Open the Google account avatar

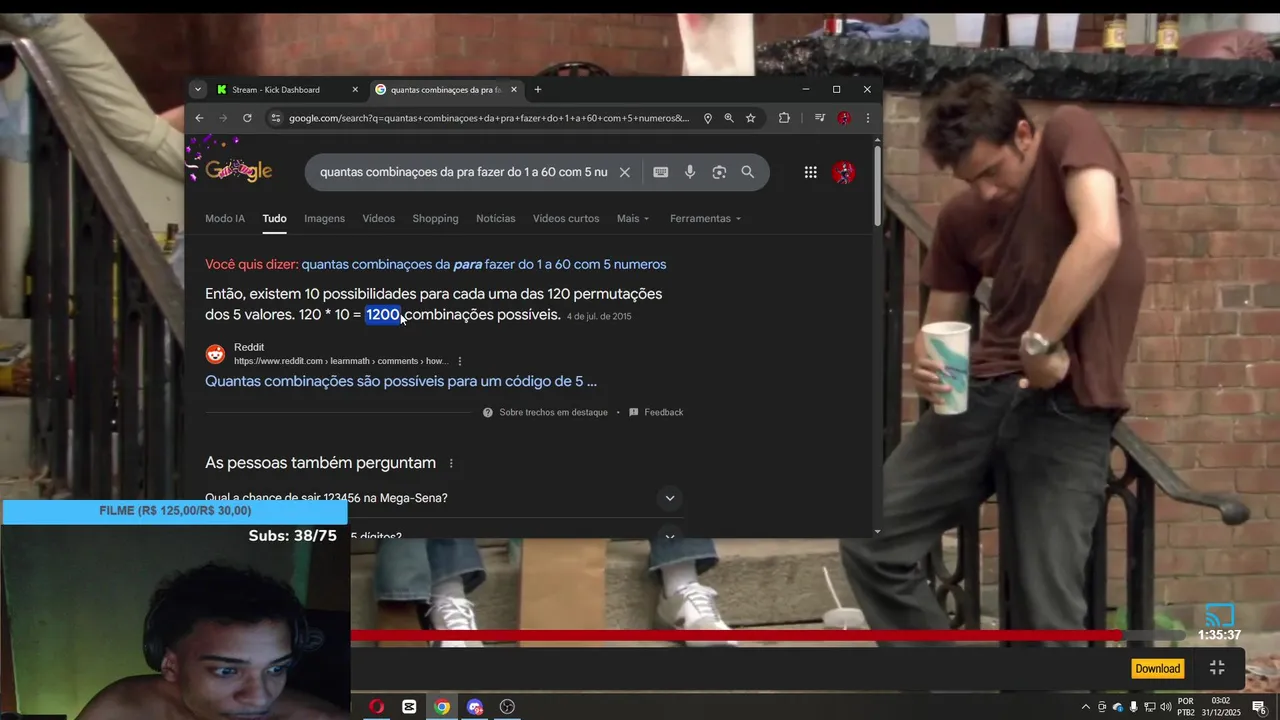point(844,172)
